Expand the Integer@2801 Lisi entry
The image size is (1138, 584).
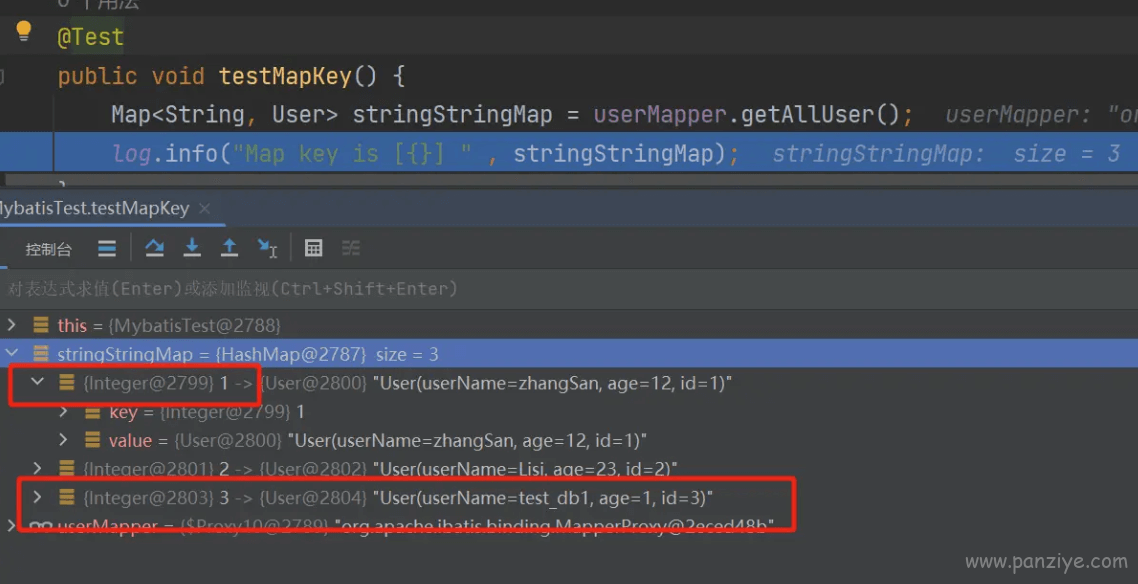37,469
